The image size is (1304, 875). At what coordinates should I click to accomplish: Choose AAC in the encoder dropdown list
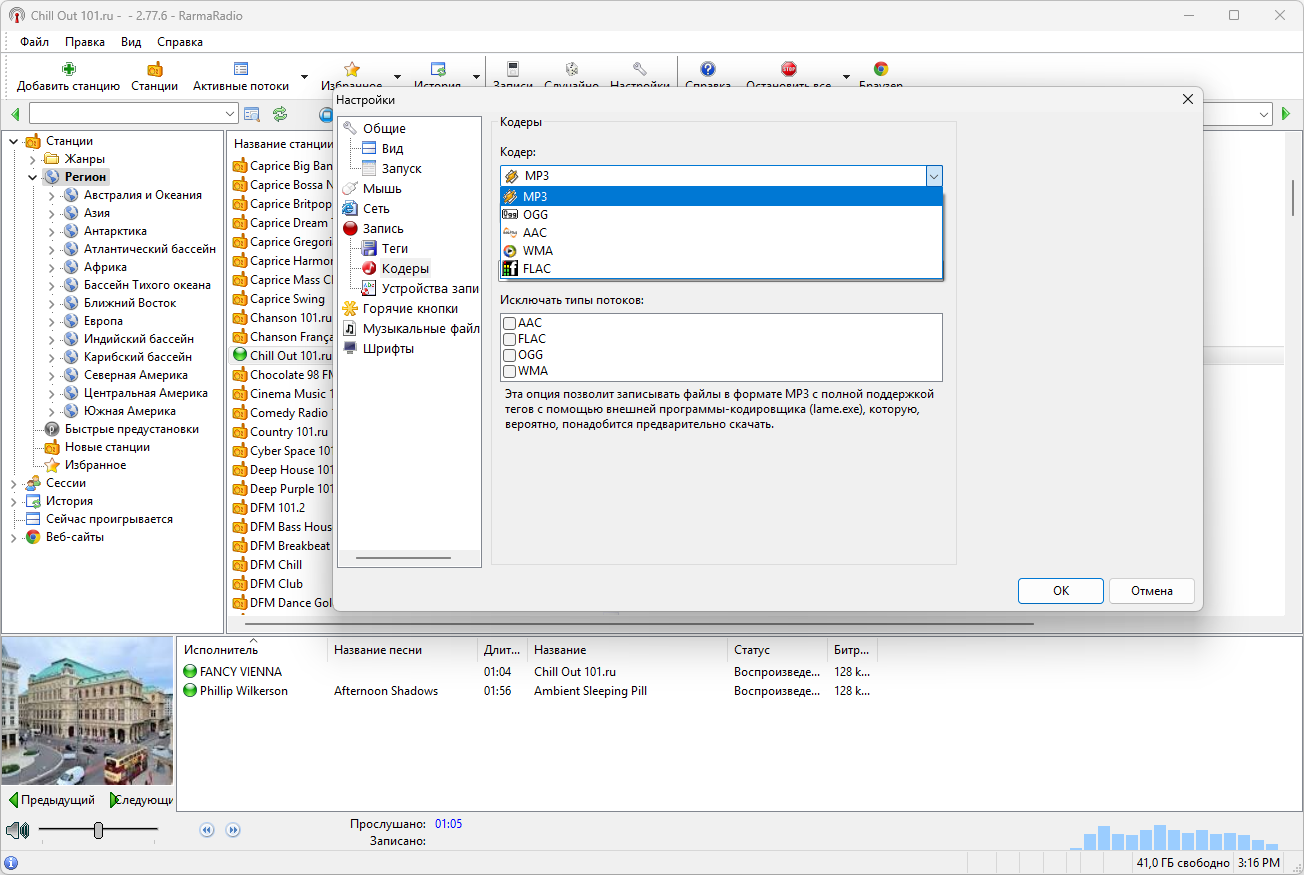coord(721,232)
